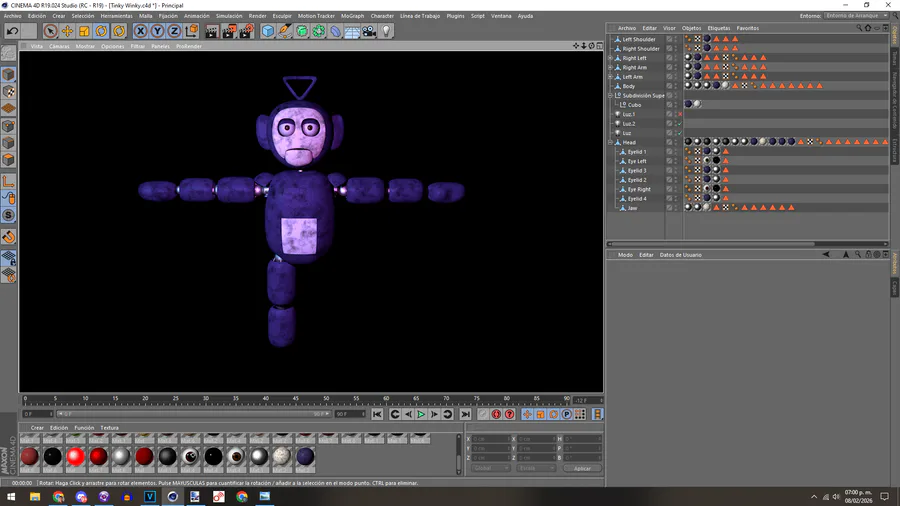Open the Simulación menu
This screenshot has height=506, width=900.
(x=228, y=16)
